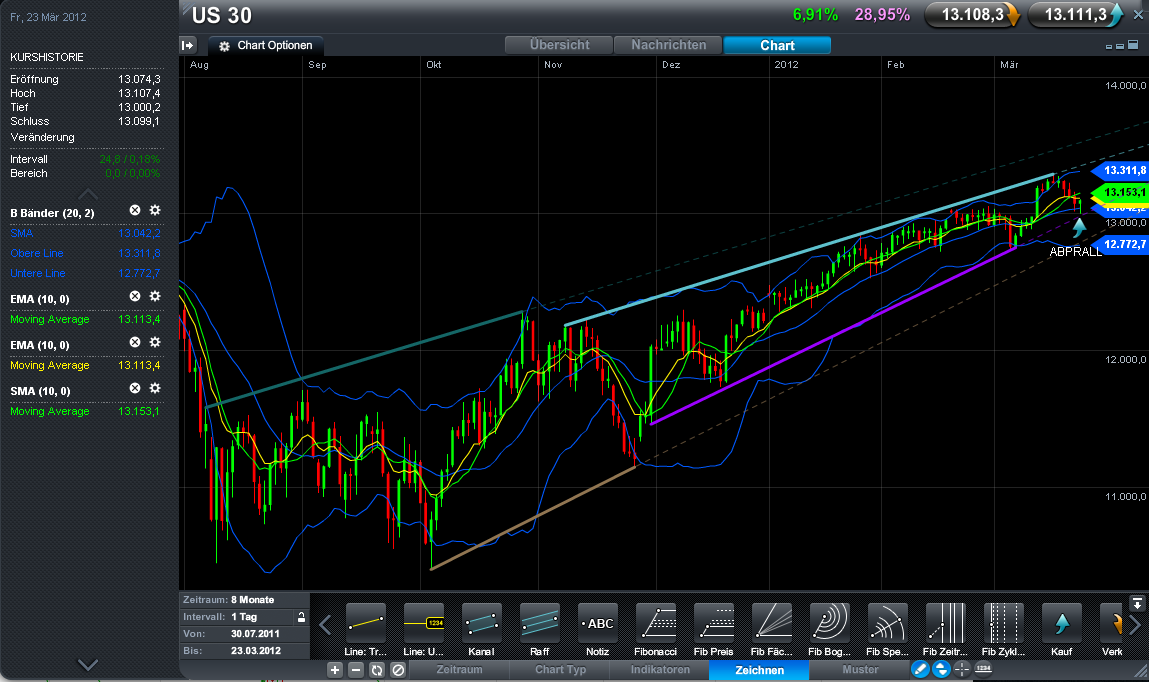This screenshot has width=1149, height=682.
Task: Click the Von date 30.07.2011
Action: 255,634
